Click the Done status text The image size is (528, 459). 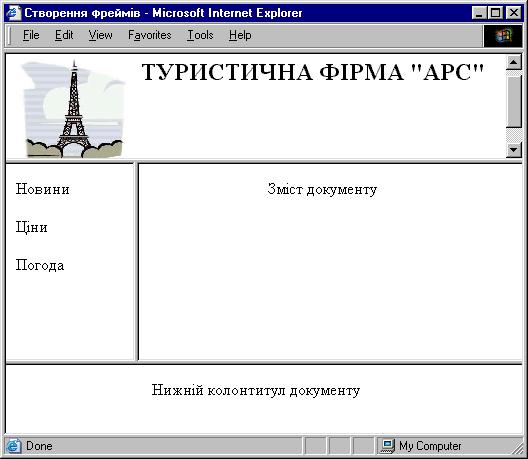click(39, 446)
